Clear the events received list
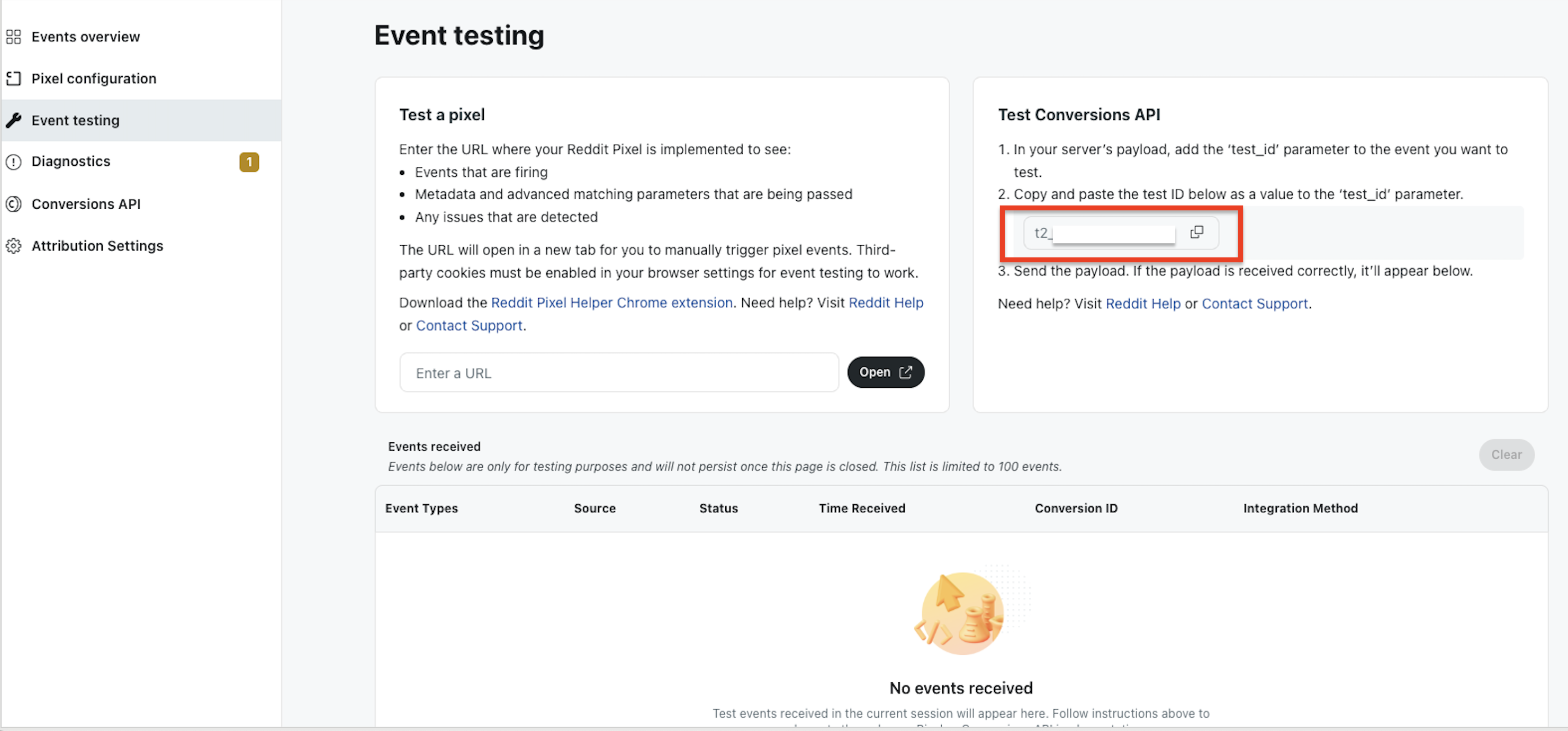The width and height of the screenshot is (1568, 731). point(1506,454)
